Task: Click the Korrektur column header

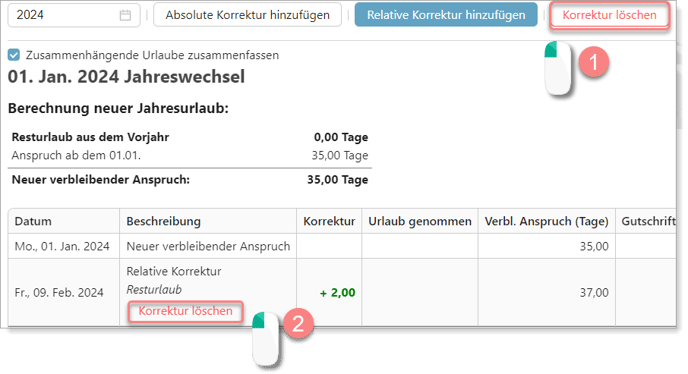Action: (x=329, y=221)
